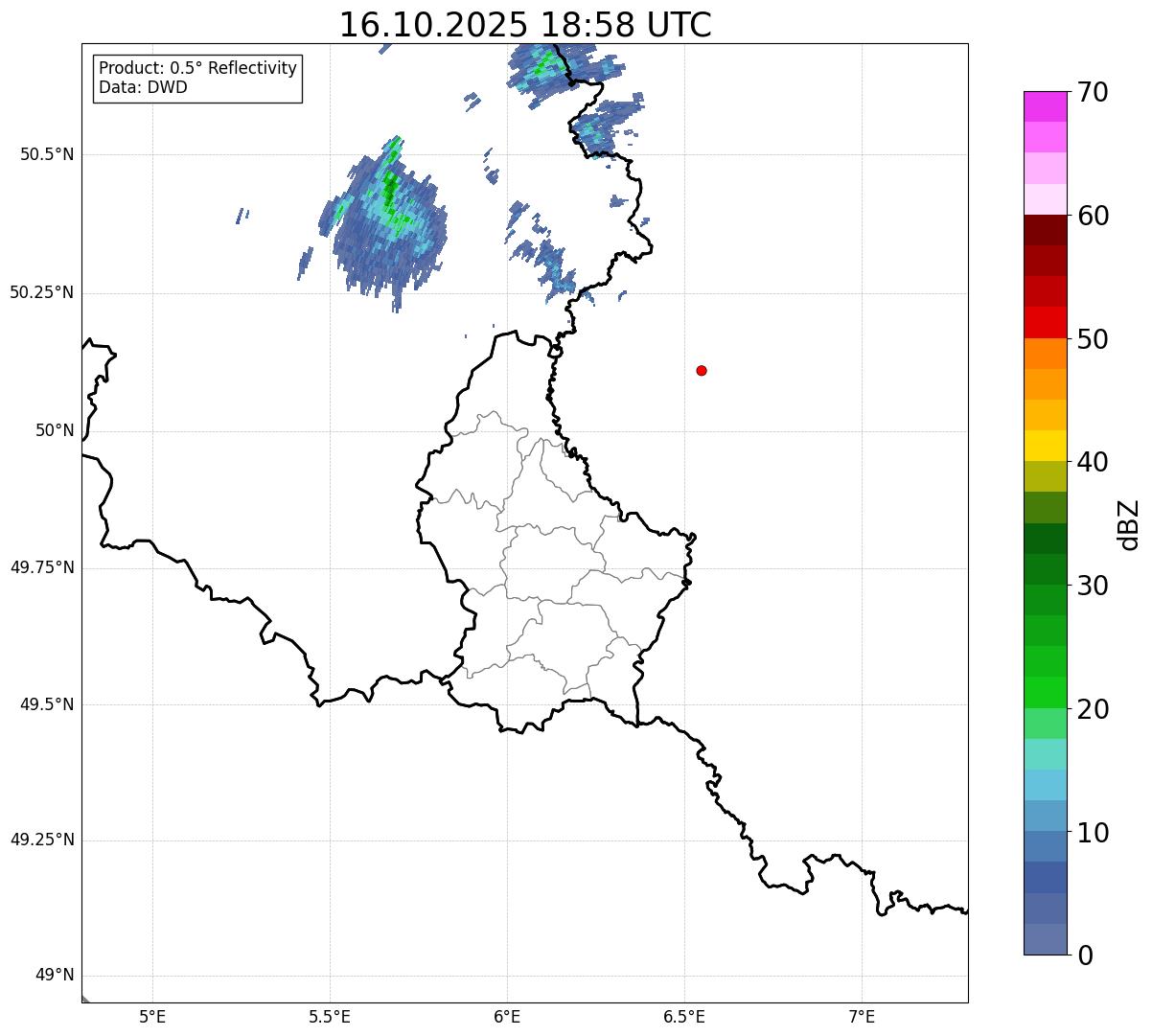
Task: Click the dBZ colorbar axis label
Action: pos(1129,524)
